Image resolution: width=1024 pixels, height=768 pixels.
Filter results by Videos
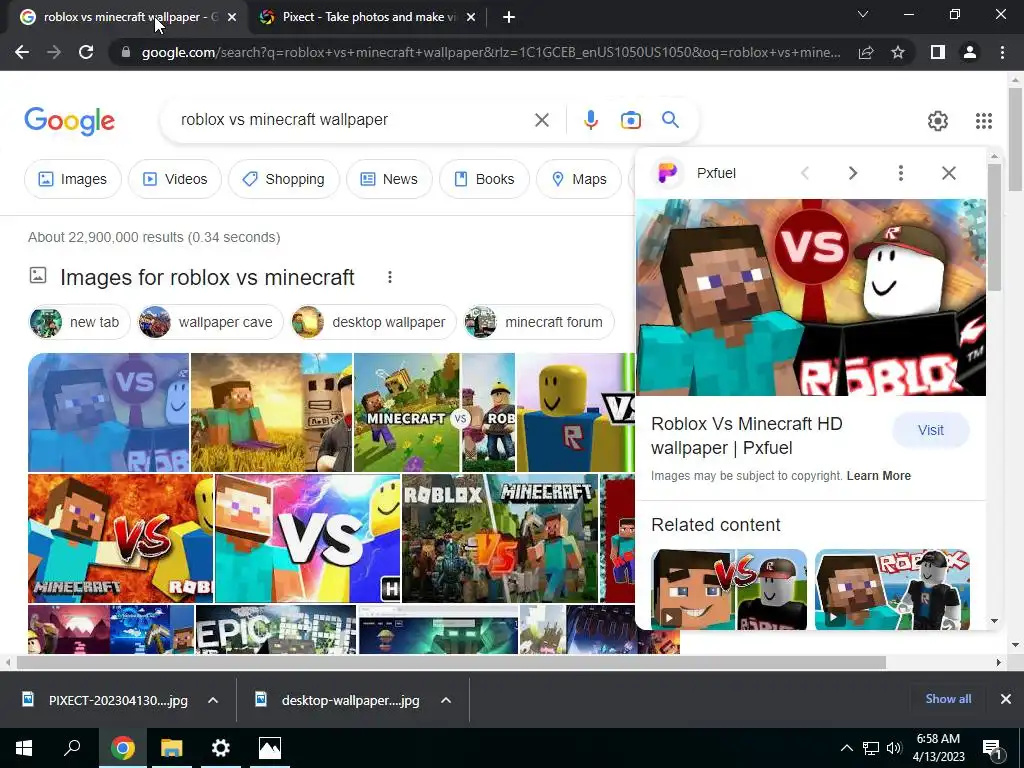(x=175, y=179)
